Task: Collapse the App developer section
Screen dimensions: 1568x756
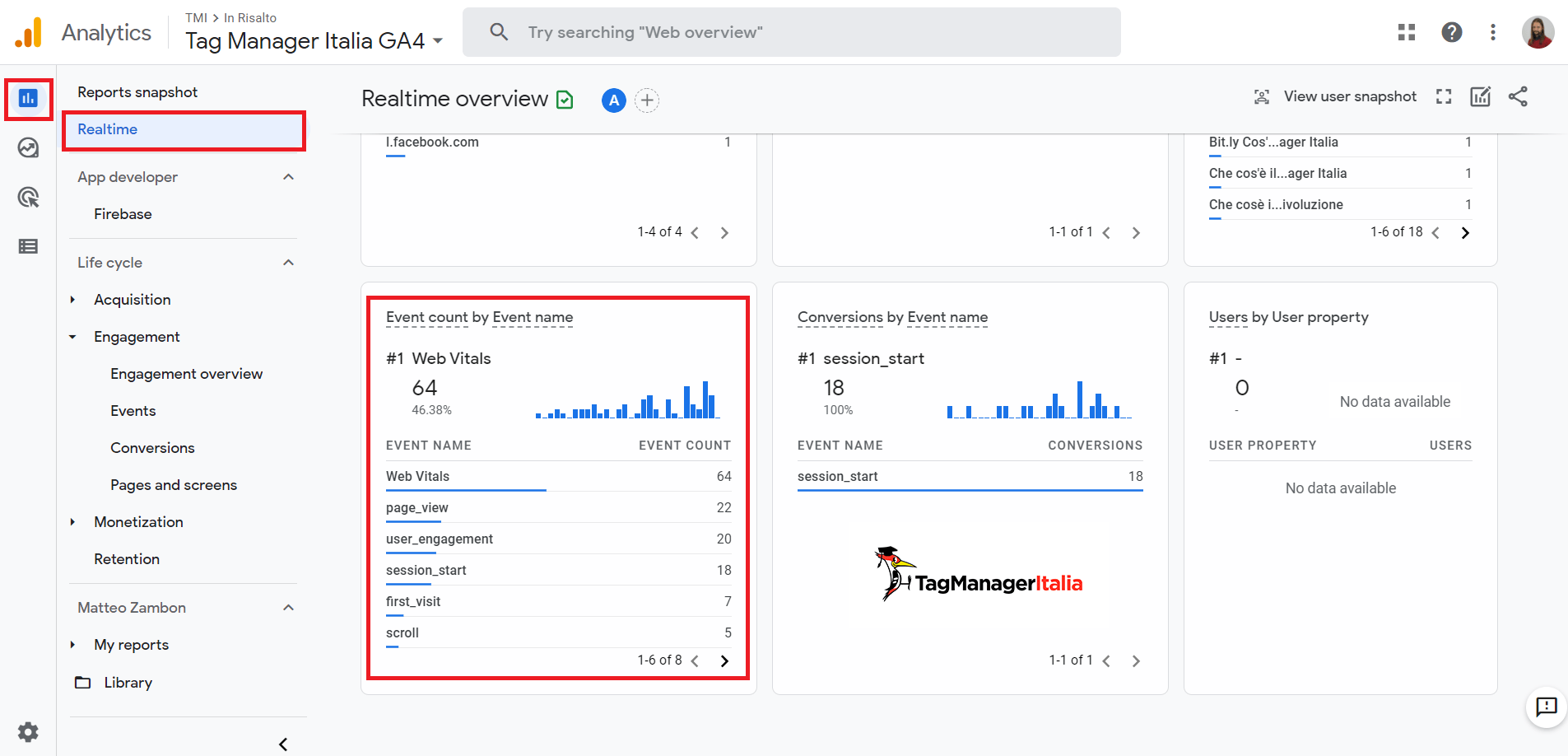Action: 288,177
